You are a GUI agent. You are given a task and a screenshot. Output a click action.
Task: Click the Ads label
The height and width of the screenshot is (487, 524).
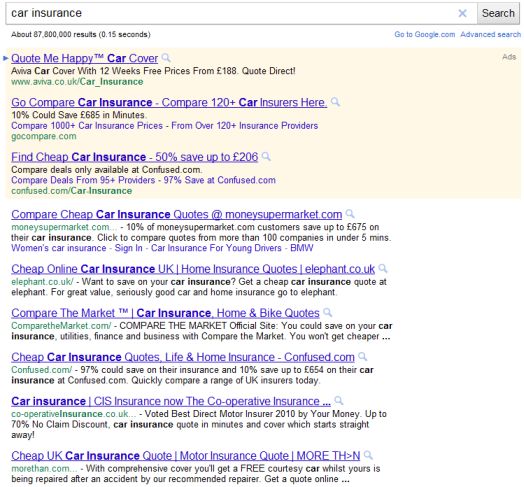509,57
